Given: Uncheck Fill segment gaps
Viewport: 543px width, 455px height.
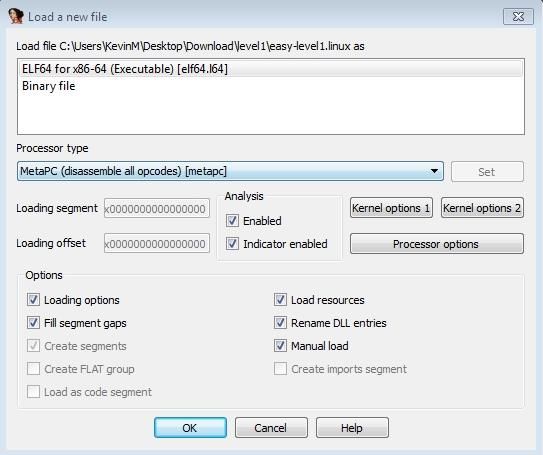Looking at the screenshot, I should tap(33, 323).
